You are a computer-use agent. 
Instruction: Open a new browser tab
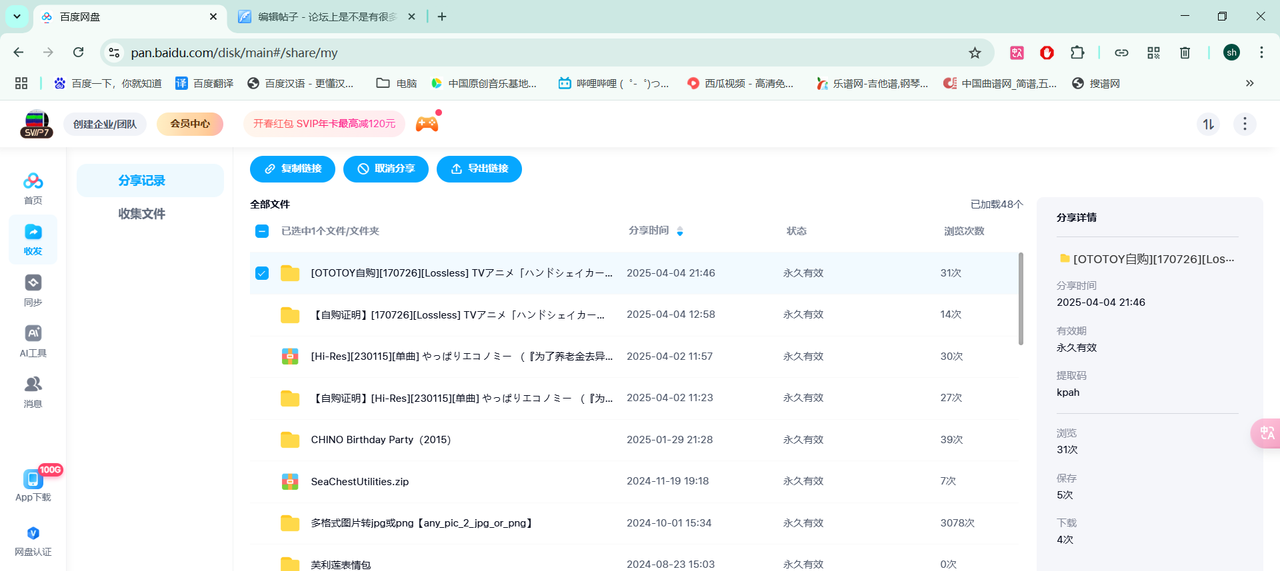coord(442,17)
